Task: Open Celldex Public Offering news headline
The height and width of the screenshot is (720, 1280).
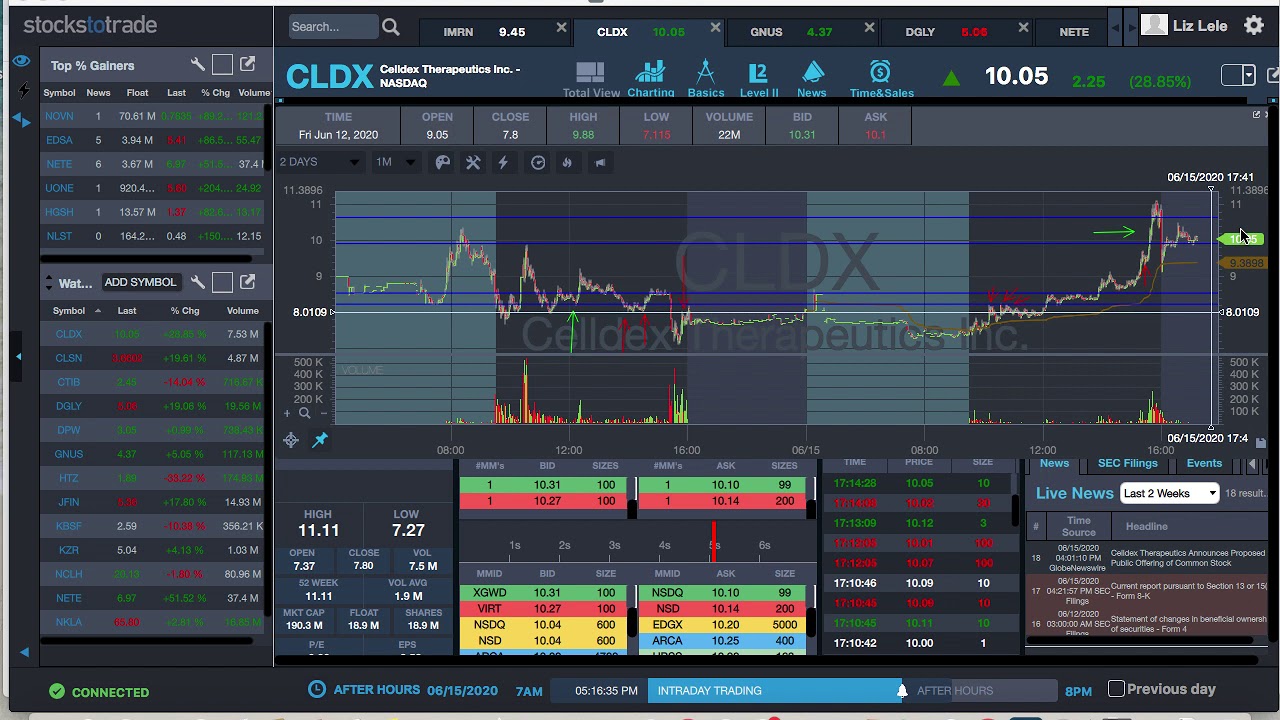Action: 1188,558
